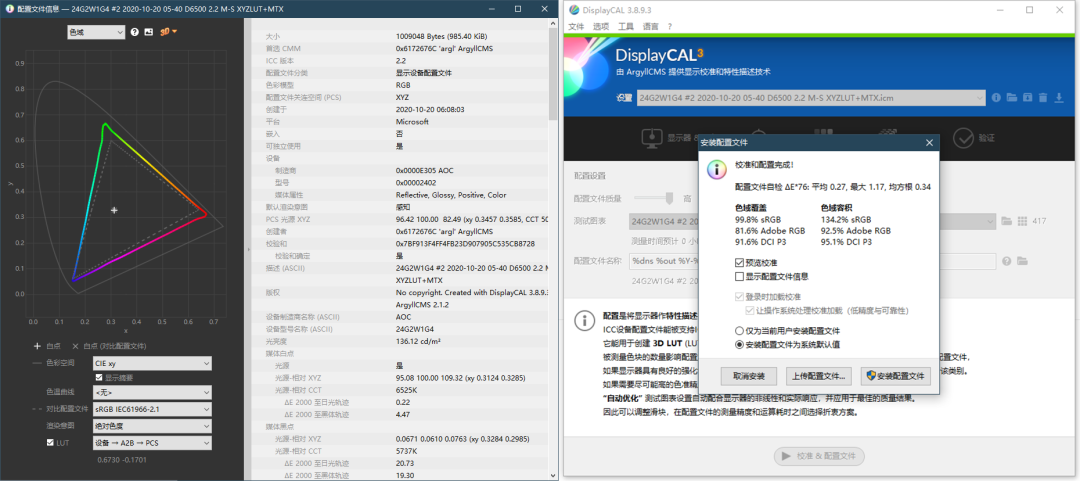Click the 登录时加载校准 checkbox

pyautogui.click(x=740, y=296)
